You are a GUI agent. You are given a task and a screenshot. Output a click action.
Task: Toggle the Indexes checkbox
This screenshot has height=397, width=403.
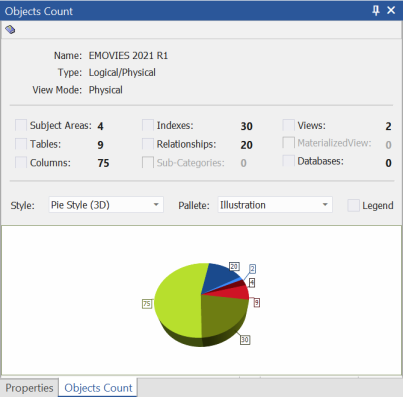click(148, 125)
